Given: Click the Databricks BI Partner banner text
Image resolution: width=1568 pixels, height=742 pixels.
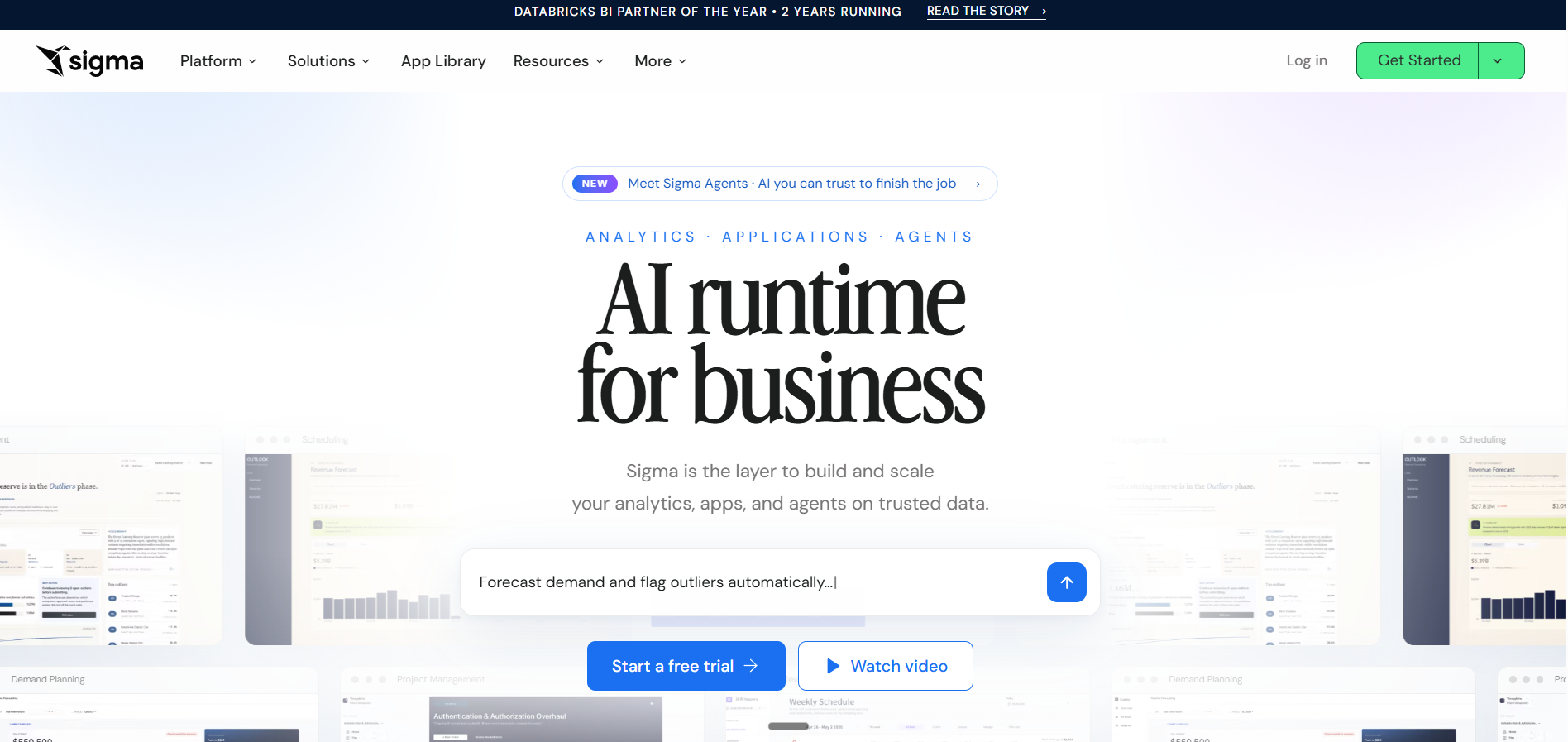Looking at the screenshot, I should point(708,11).
